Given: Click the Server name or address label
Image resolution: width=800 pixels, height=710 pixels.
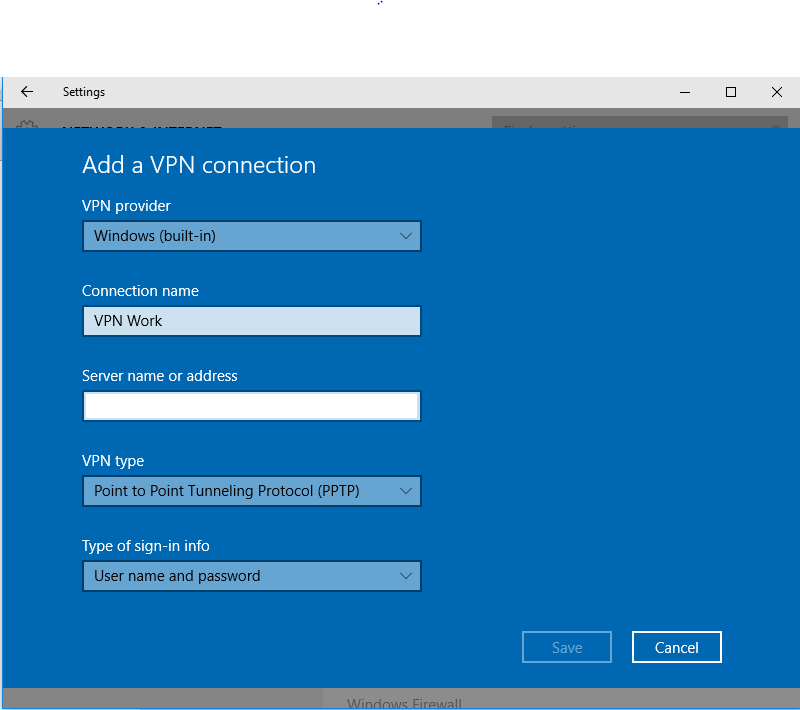Looking at the screenshot, I should (160, 376).
